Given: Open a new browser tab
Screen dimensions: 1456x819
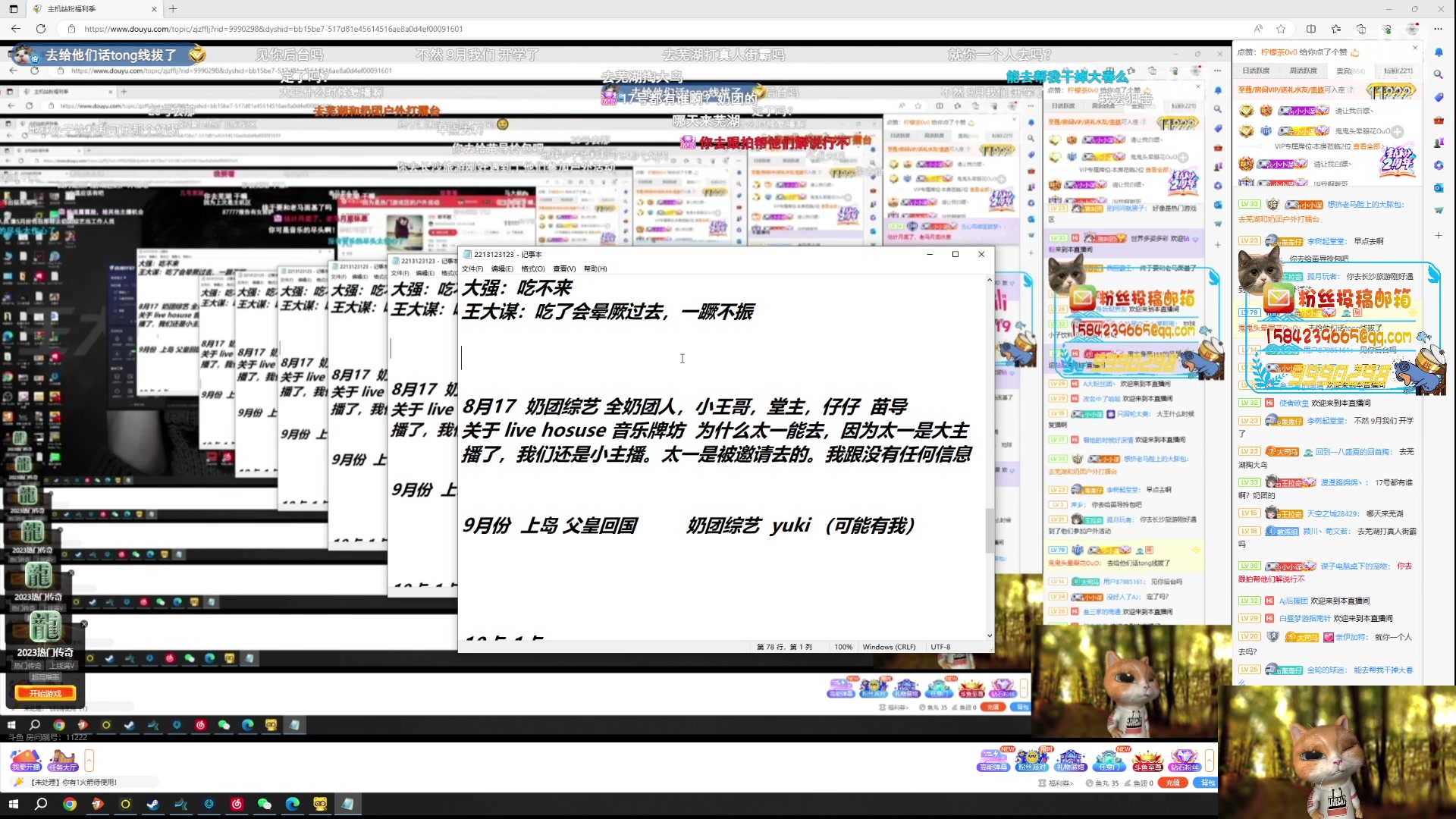Looking at the screenshot, I should (x=173, y=9).
